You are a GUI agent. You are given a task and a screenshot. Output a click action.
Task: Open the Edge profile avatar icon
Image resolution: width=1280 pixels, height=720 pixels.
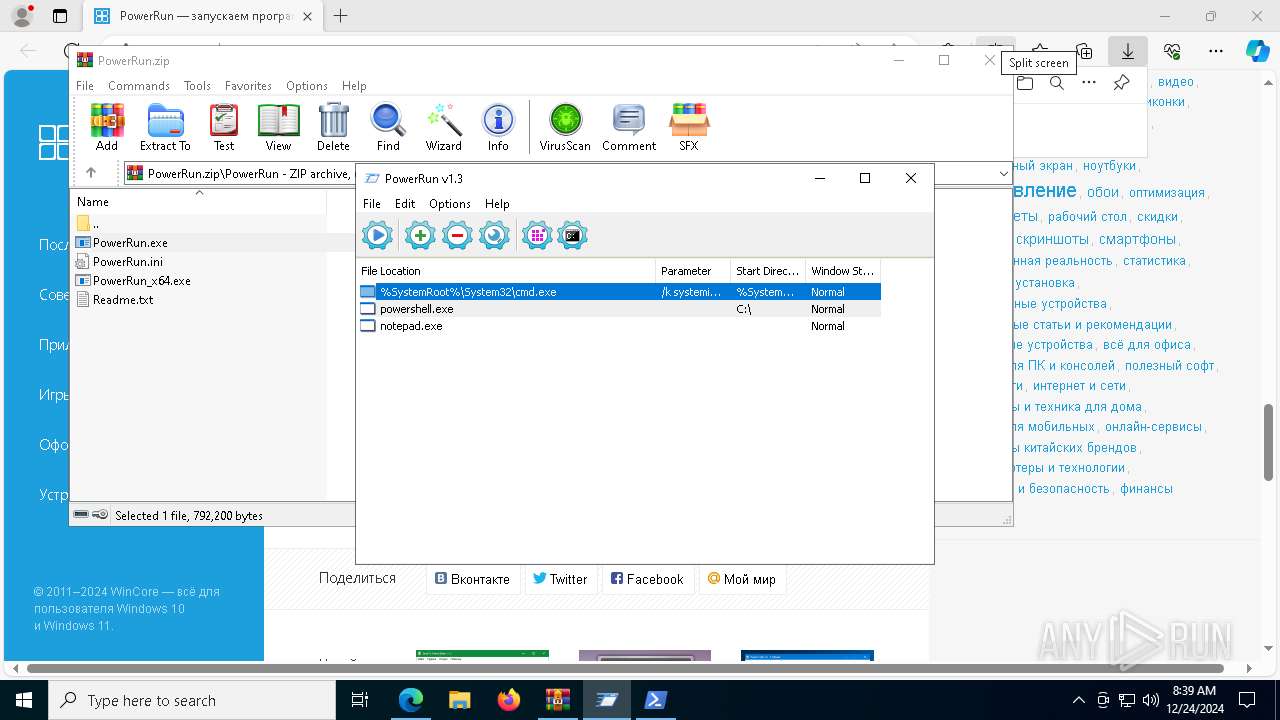pos(22,16)
